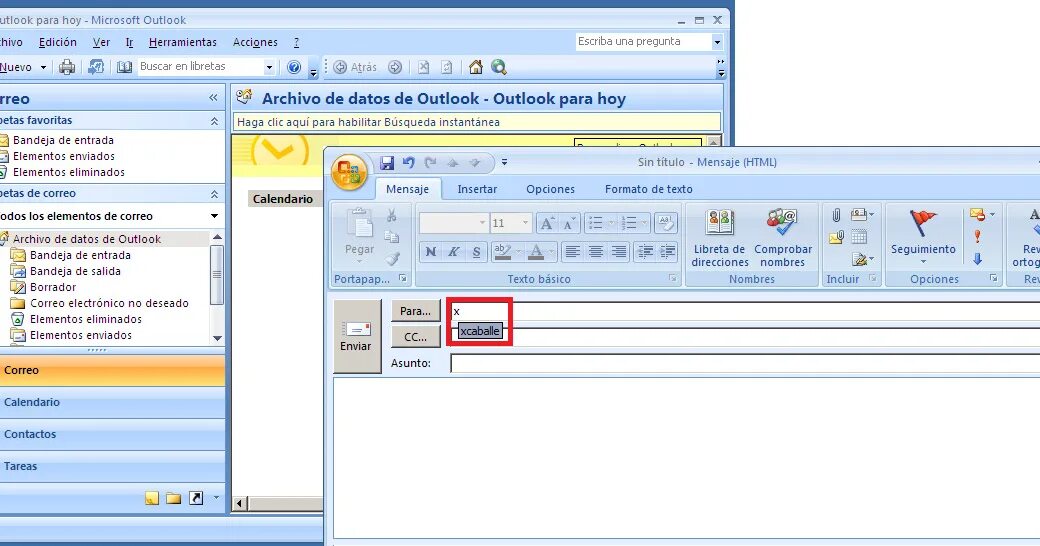
Task: Toggle bold (N) formatting
Action: pos(430,251)
